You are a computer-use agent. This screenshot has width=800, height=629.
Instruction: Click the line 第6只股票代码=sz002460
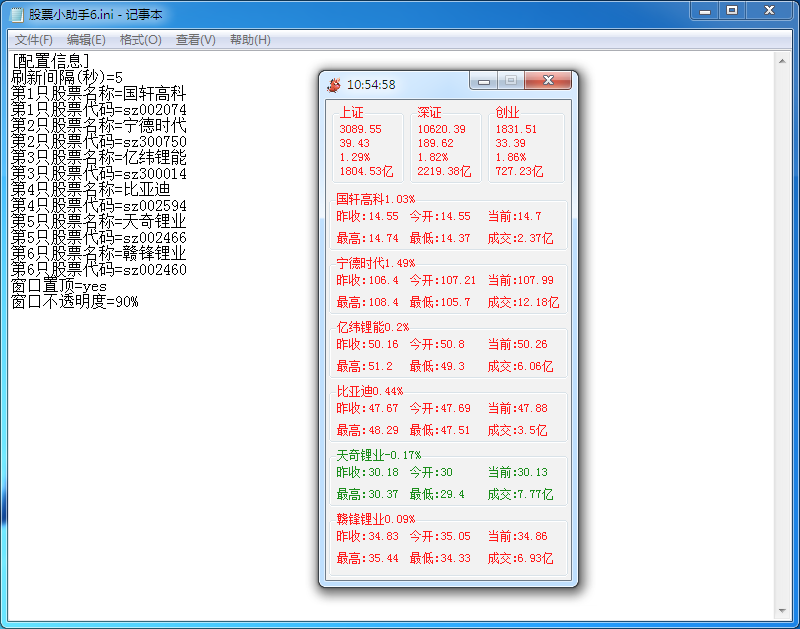pyautogui.click(x=98, y=269)
